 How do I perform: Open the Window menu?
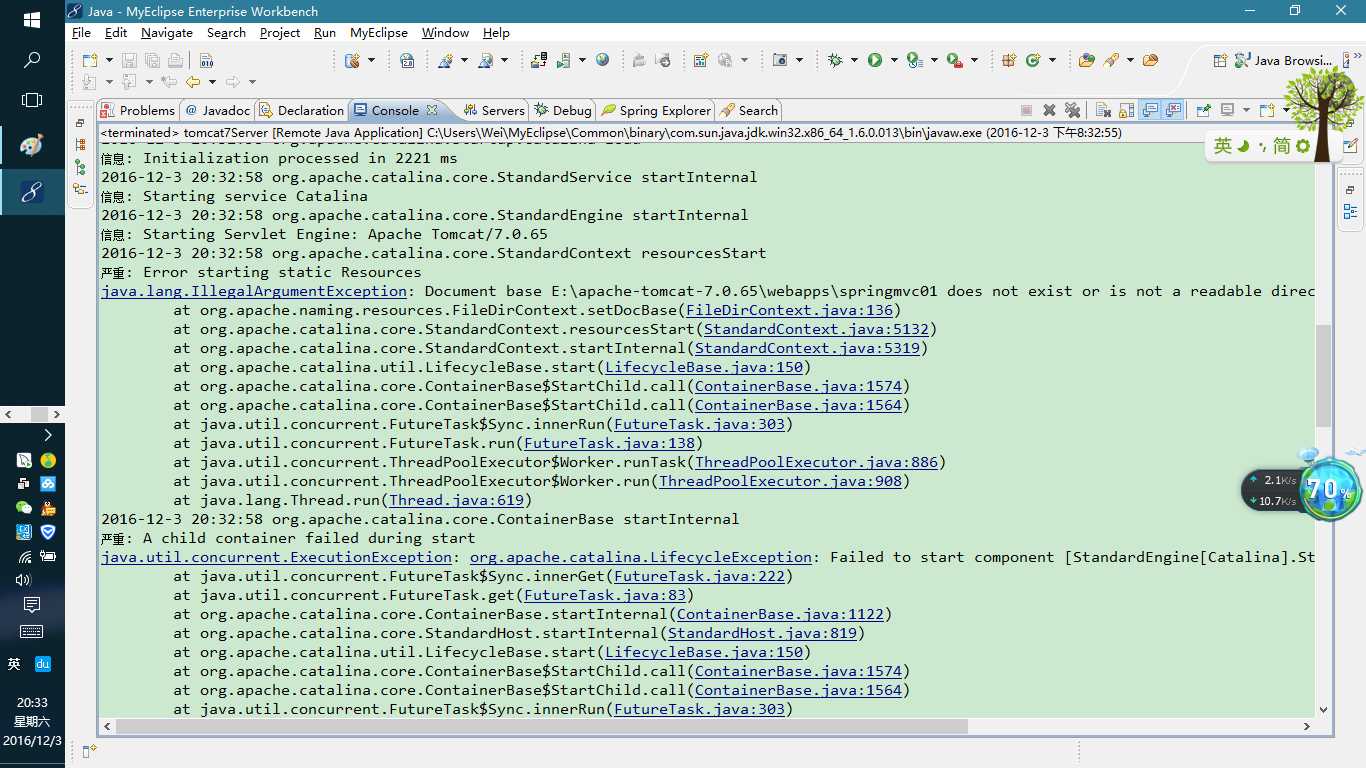[x=445, y=33]
